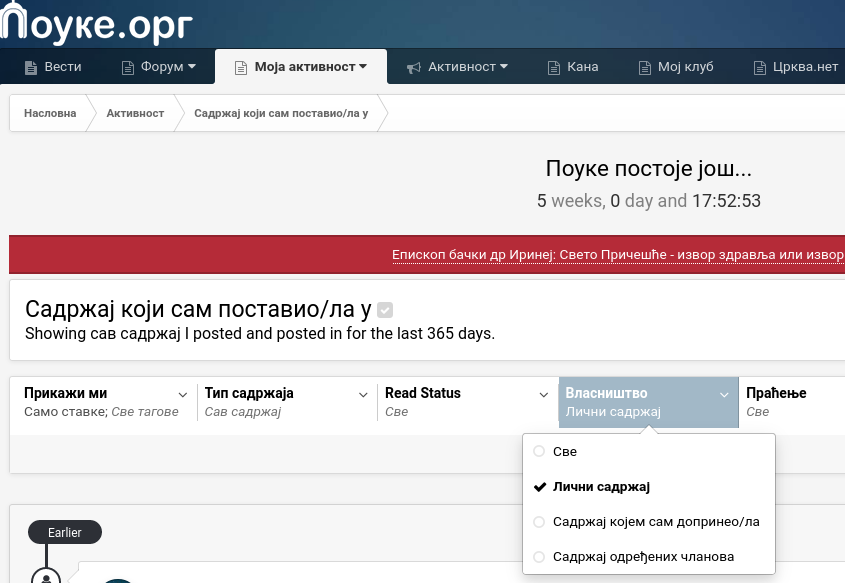Open the Епископ бачки др Иринеј announcement link

618,255
